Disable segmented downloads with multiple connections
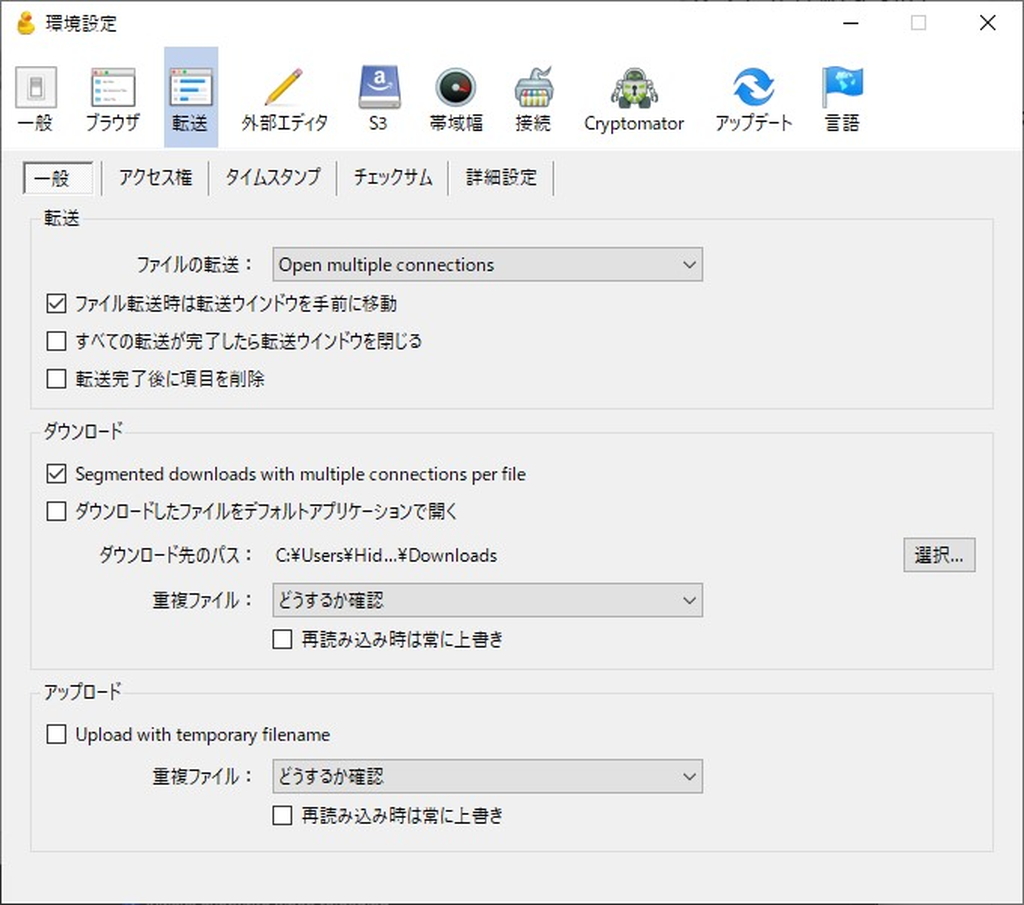This screenshot has width=1024, height=905. point(57,474)
